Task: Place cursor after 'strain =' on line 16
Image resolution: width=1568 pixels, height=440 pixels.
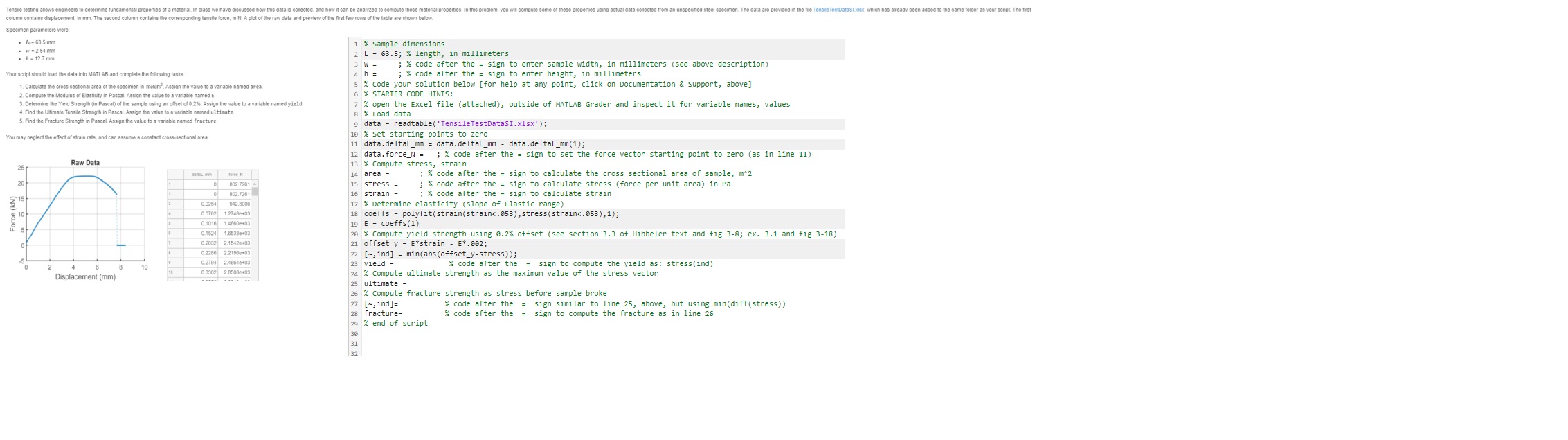Action: coord(408,194)
